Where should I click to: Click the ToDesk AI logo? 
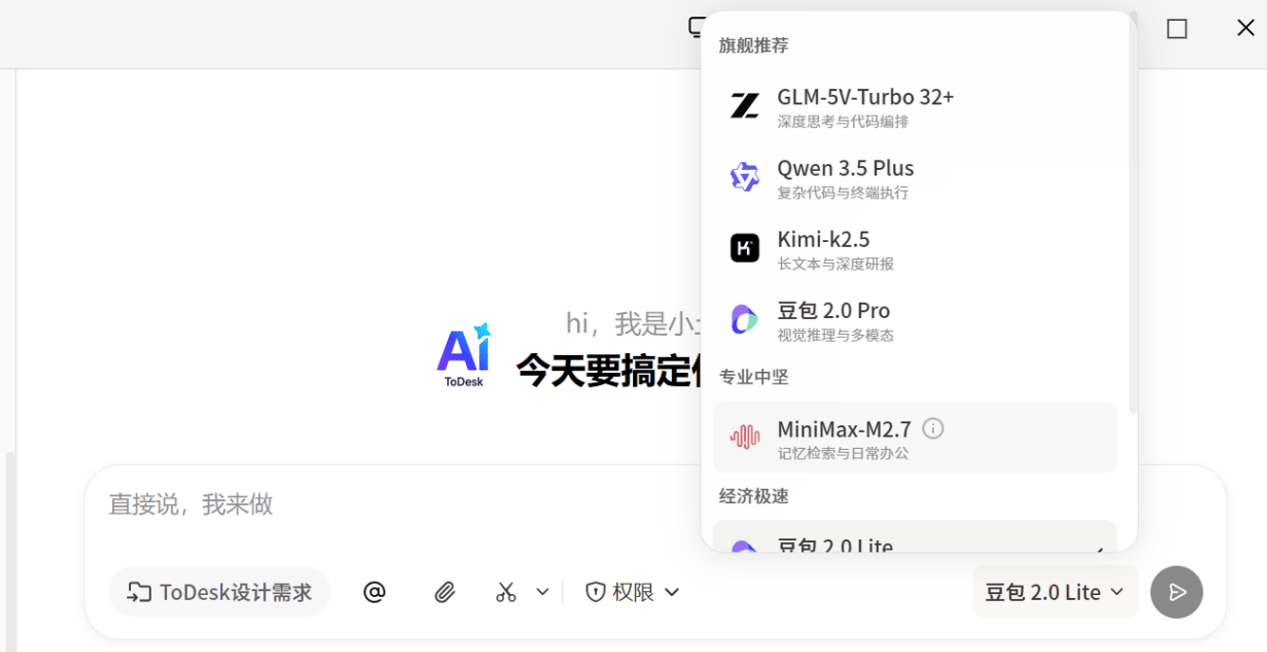pyautogui.click(x=464, y=354)
